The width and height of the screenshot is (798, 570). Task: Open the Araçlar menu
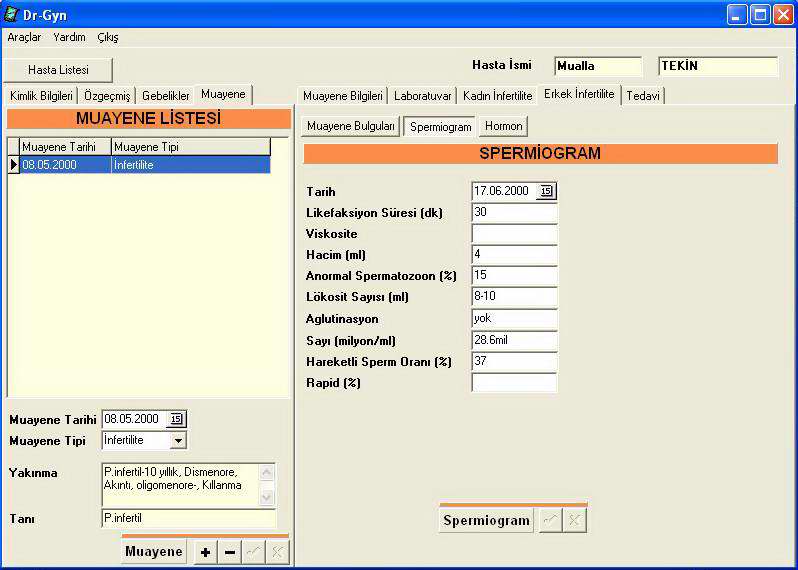(24, 37)
